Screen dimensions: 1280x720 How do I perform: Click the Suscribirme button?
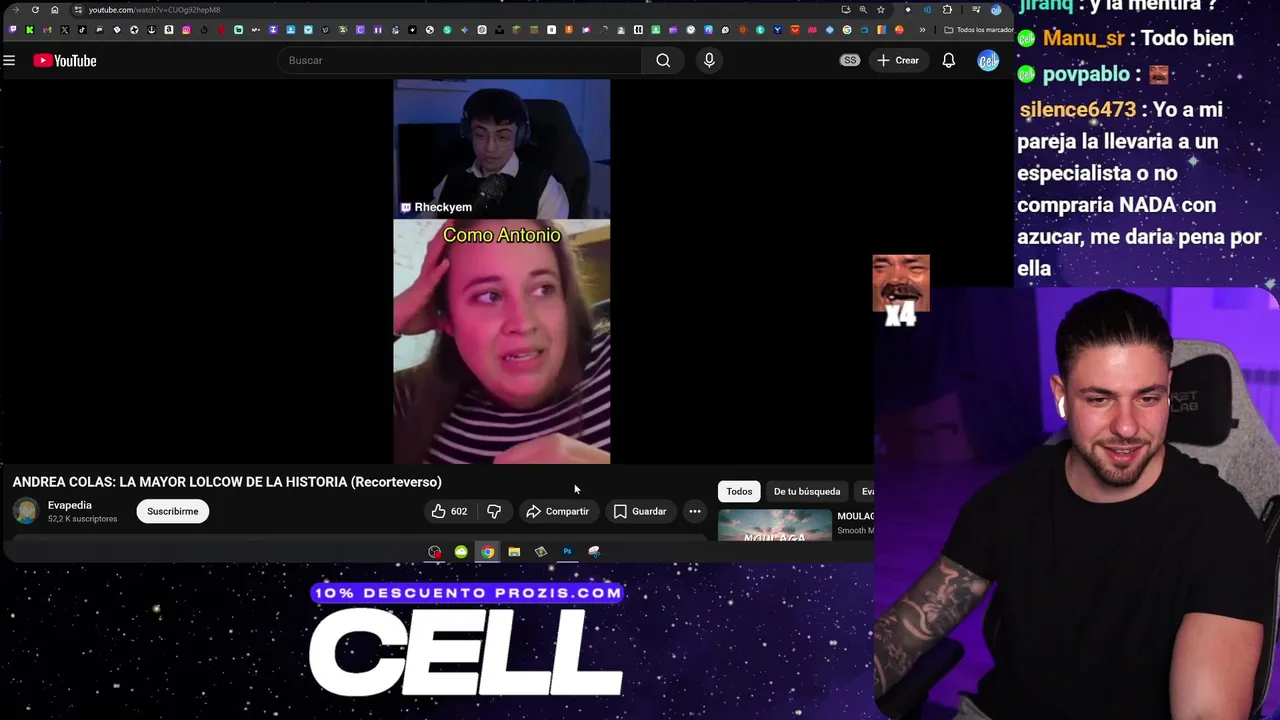coord(173,511)
